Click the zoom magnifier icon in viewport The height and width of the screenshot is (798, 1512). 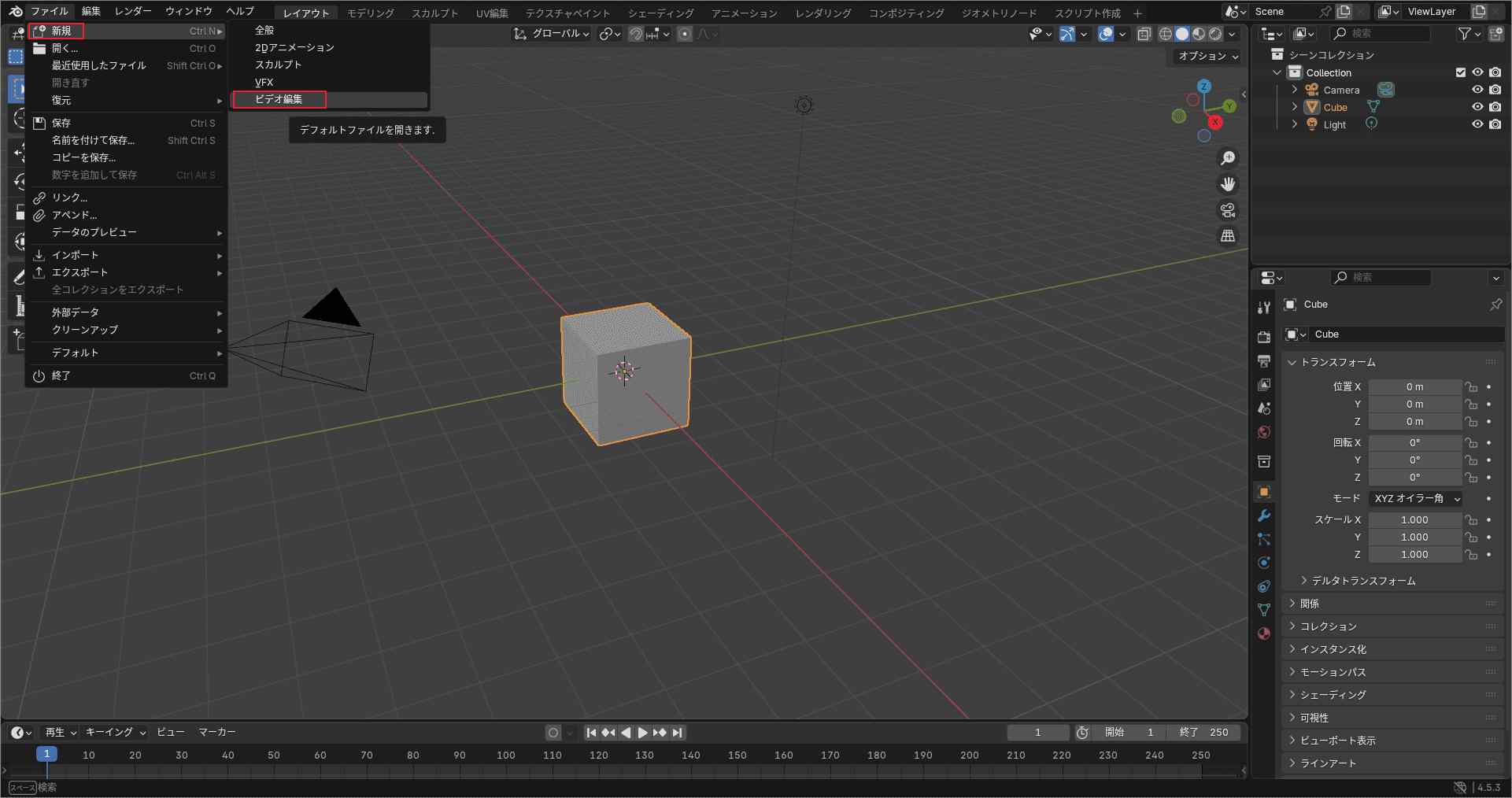click(x=1227, y=159)
